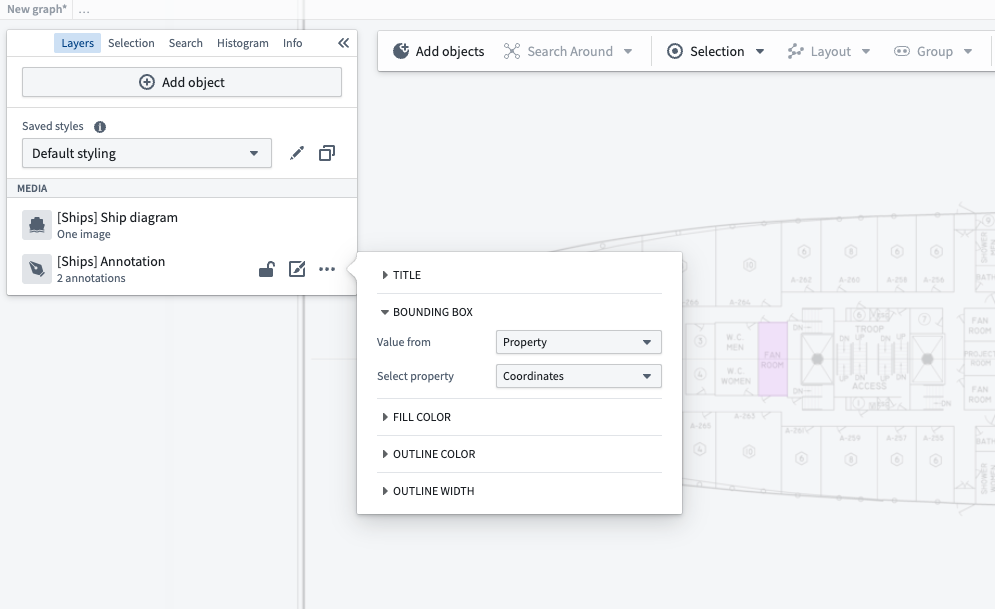
Task: Click the Saved styles info icon
Action: (100, 127)
